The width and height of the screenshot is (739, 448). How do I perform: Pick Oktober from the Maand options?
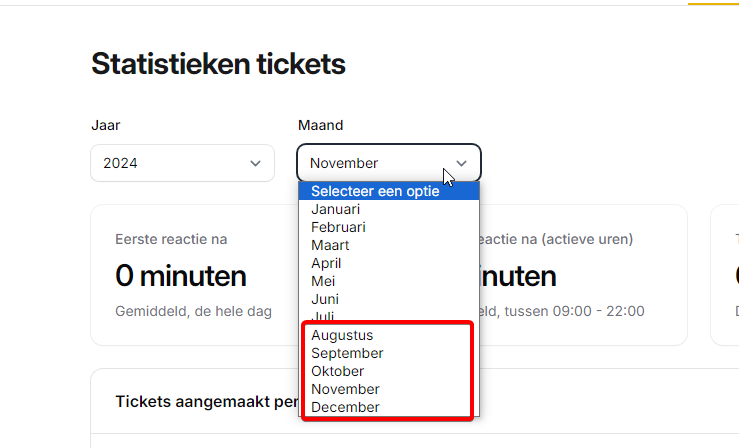click(337, 371)
